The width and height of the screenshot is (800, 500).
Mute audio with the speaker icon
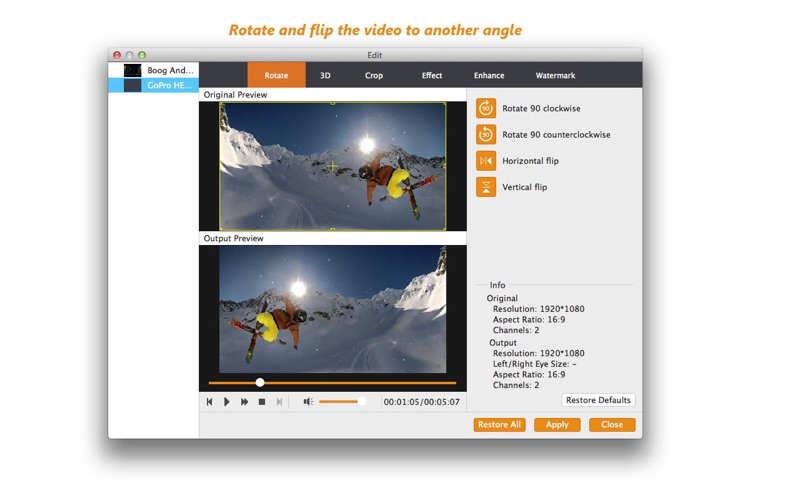click(308, 402)
